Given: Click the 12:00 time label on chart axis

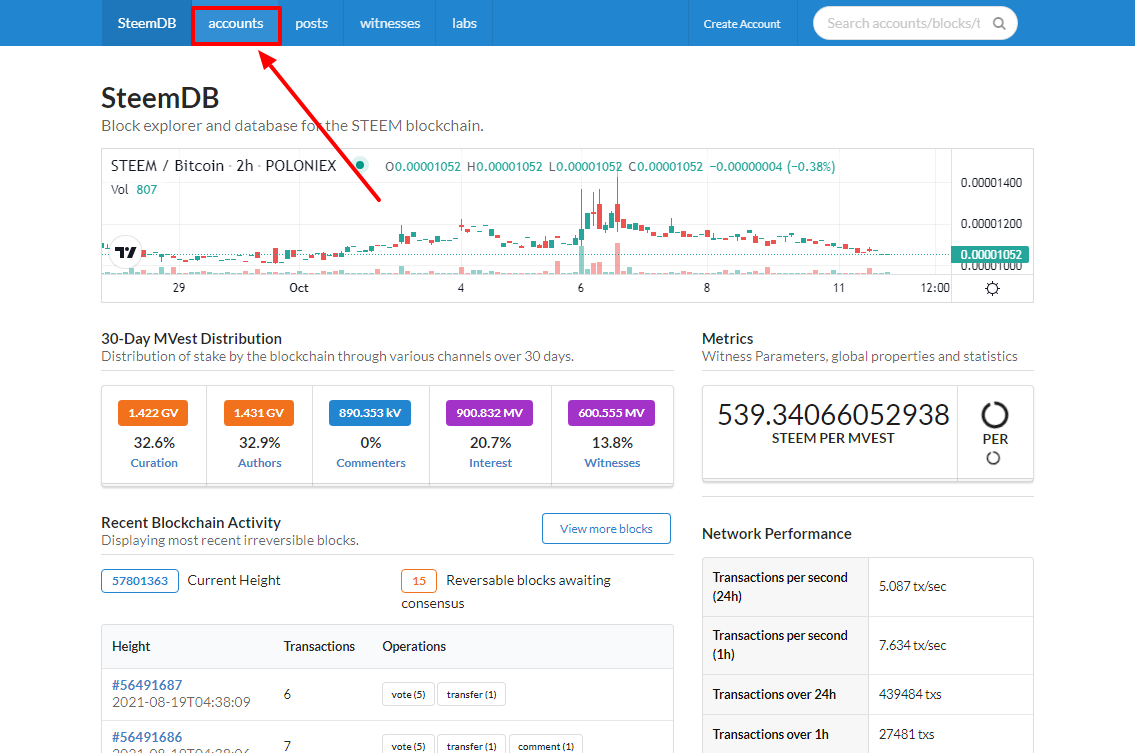Looking at the screenshot, I should [934, 288].
